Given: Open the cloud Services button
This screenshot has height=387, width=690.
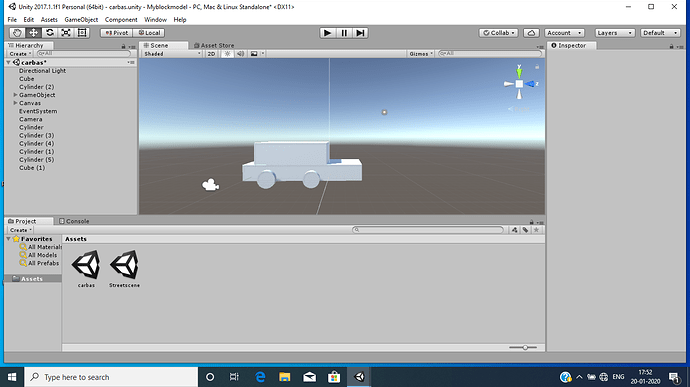Looking at the screenshot, I should [531, 33].
